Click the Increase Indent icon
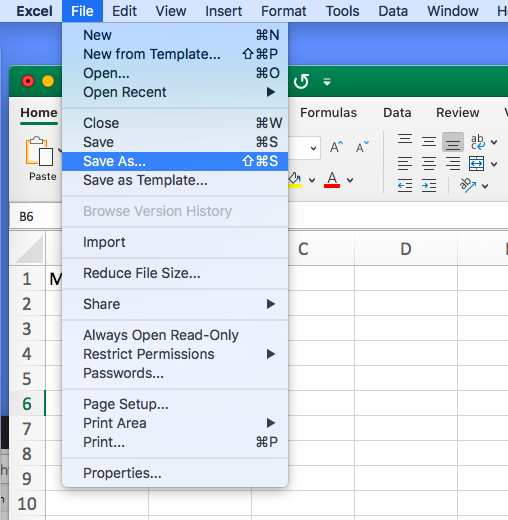 point(429,185)
